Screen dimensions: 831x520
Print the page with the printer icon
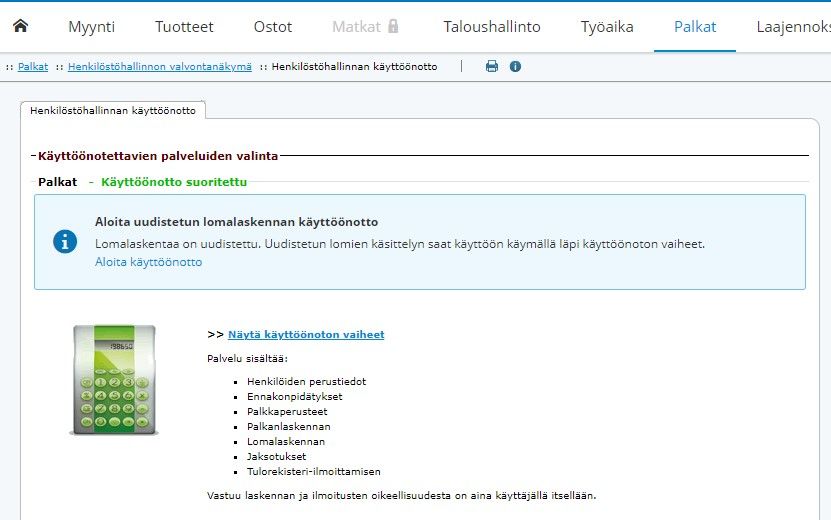point(492,66)
